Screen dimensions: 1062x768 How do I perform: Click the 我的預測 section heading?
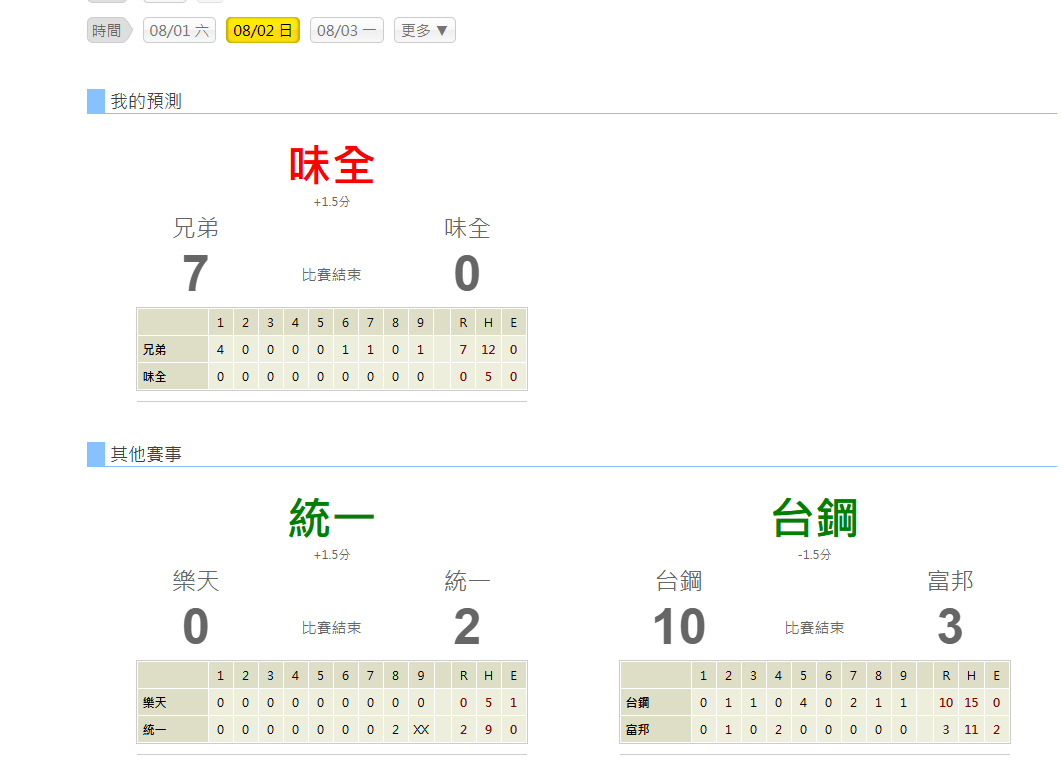[x=146, y=102]
